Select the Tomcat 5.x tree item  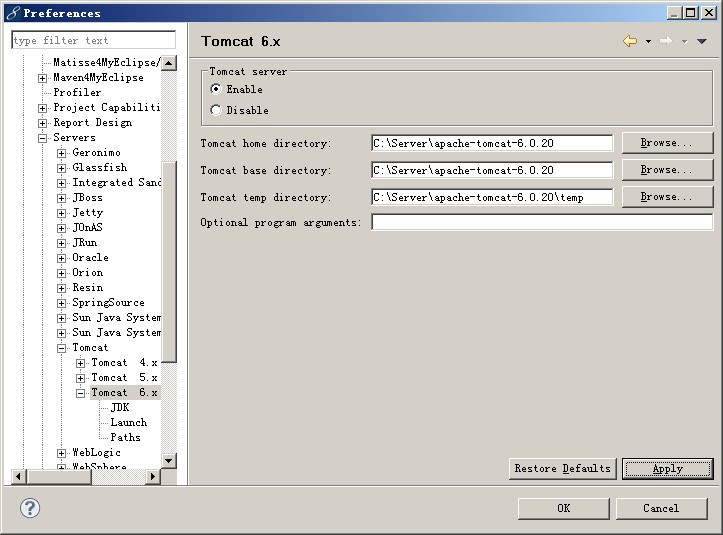(124, 377)
